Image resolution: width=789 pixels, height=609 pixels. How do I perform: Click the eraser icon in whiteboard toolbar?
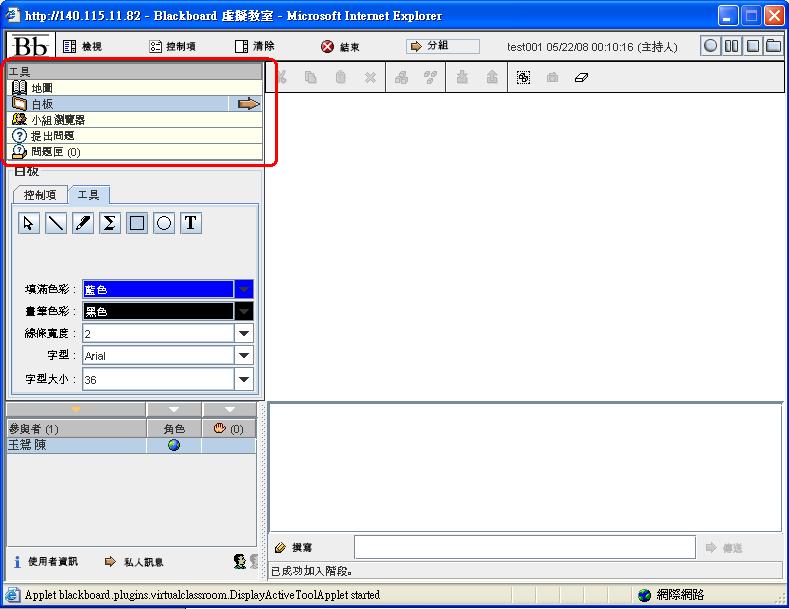(581, 78)
